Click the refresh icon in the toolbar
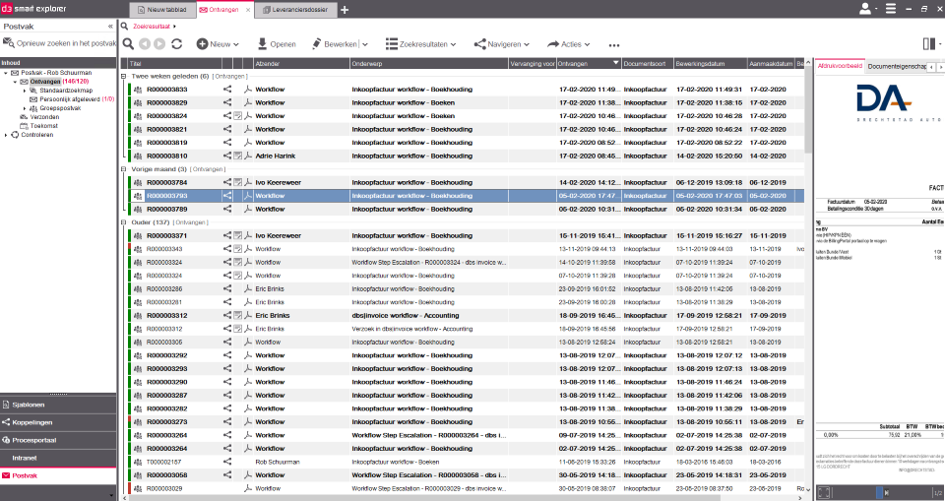Screen dimensions: 945x501 (x=177, y=44)
